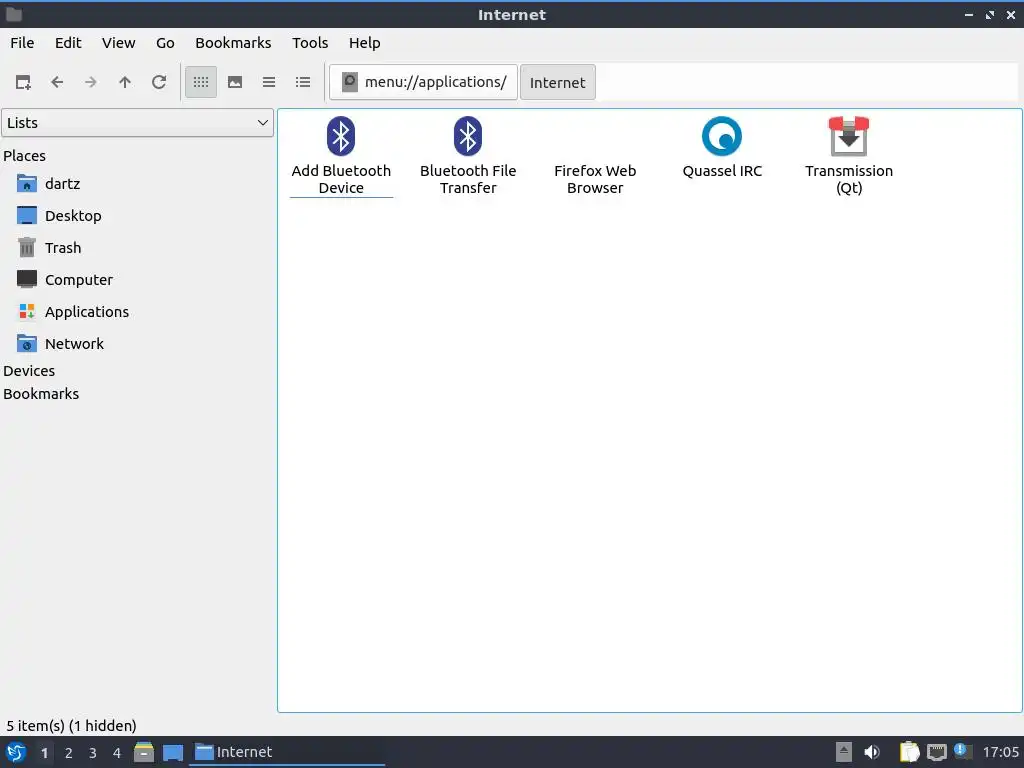Screen dimensions: 1024x768
Task: Open the Bookmarks menu
Action: click(233, 43)
